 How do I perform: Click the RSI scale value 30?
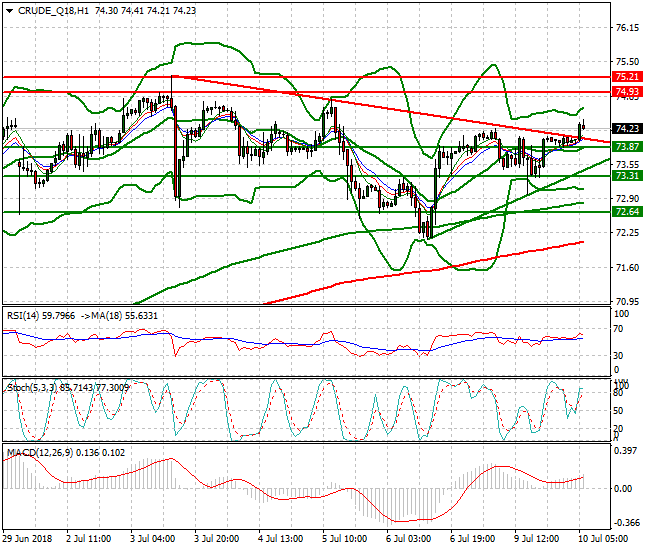point(618,356)
